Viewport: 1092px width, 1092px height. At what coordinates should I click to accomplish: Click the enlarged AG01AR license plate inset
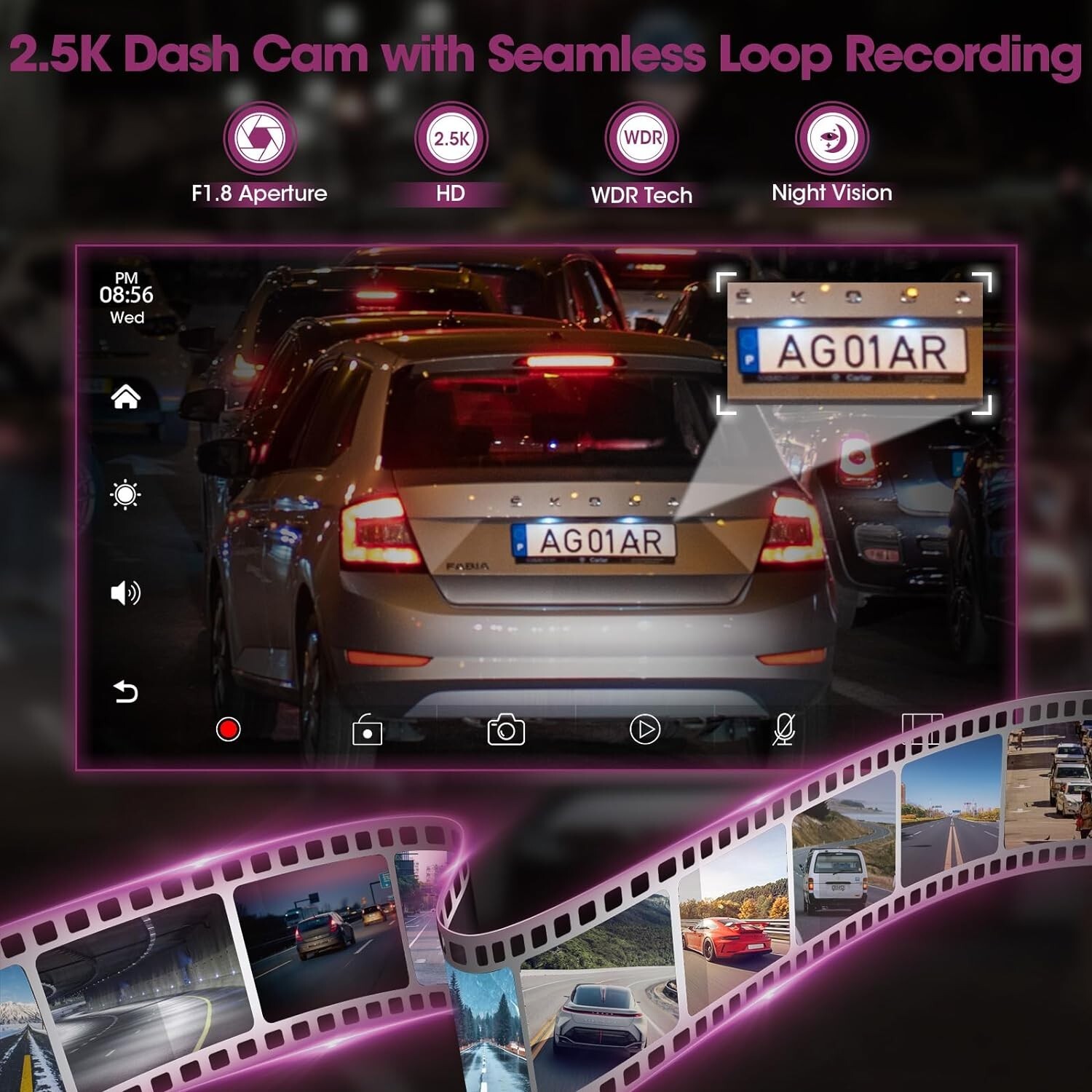click(x=855, y=342)
